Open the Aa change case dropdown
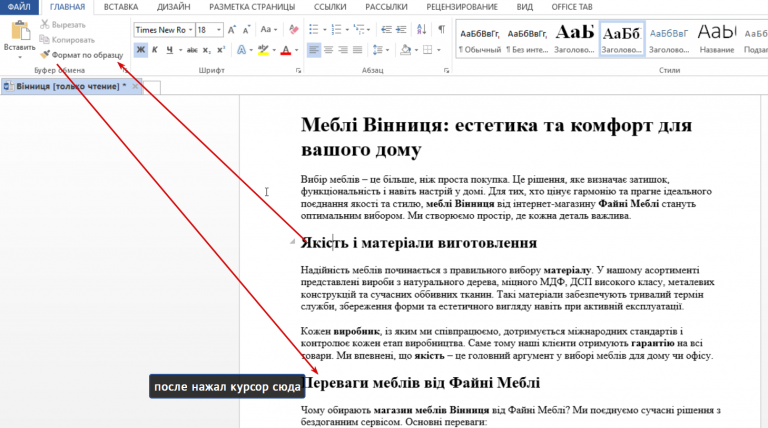Screen dimensions: 768x428 tap(268, 30)
